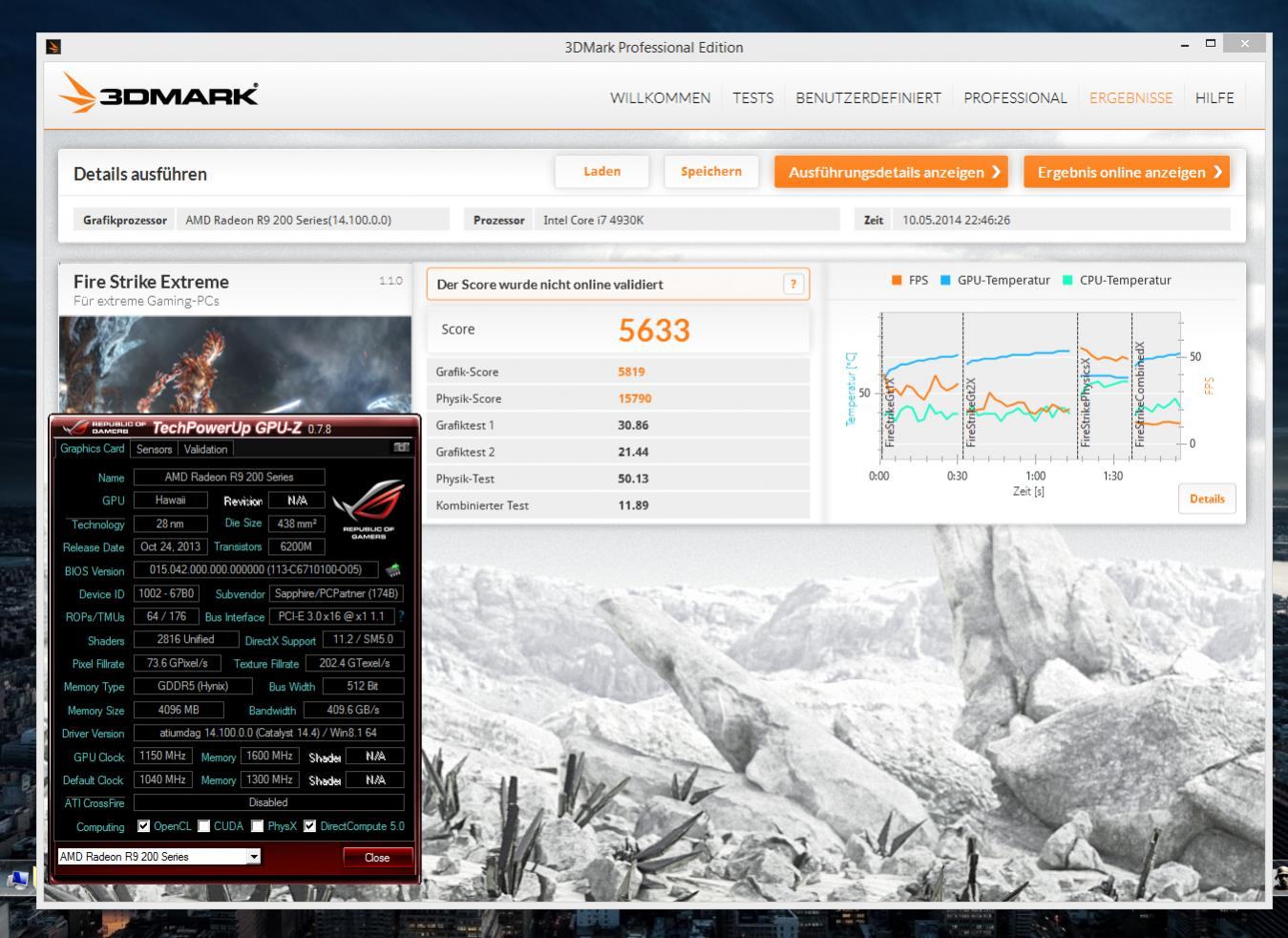Click the Kombinierter Test value 11.89
The height and width of the screenshot is (938, 1288).
633,505
